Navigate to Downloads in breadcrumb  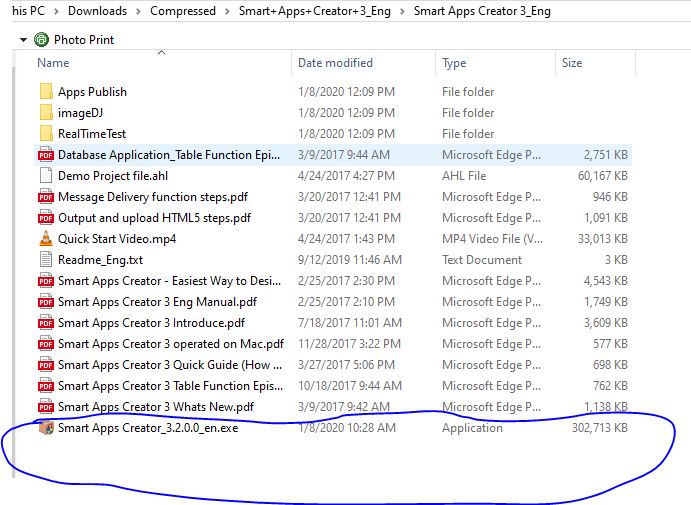pyautogui.click(x=97, y=11)
